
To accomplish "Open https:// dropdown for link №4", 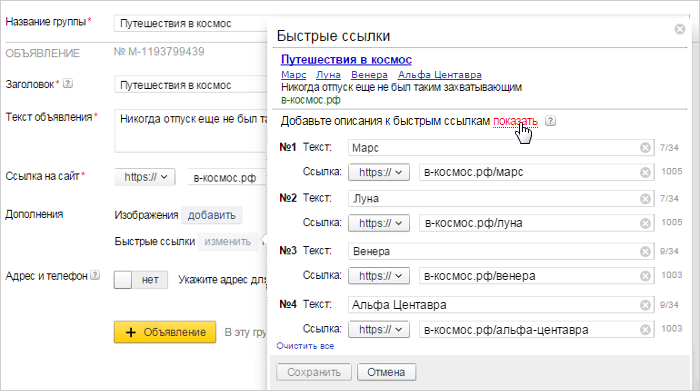I will tap(379, 329).
